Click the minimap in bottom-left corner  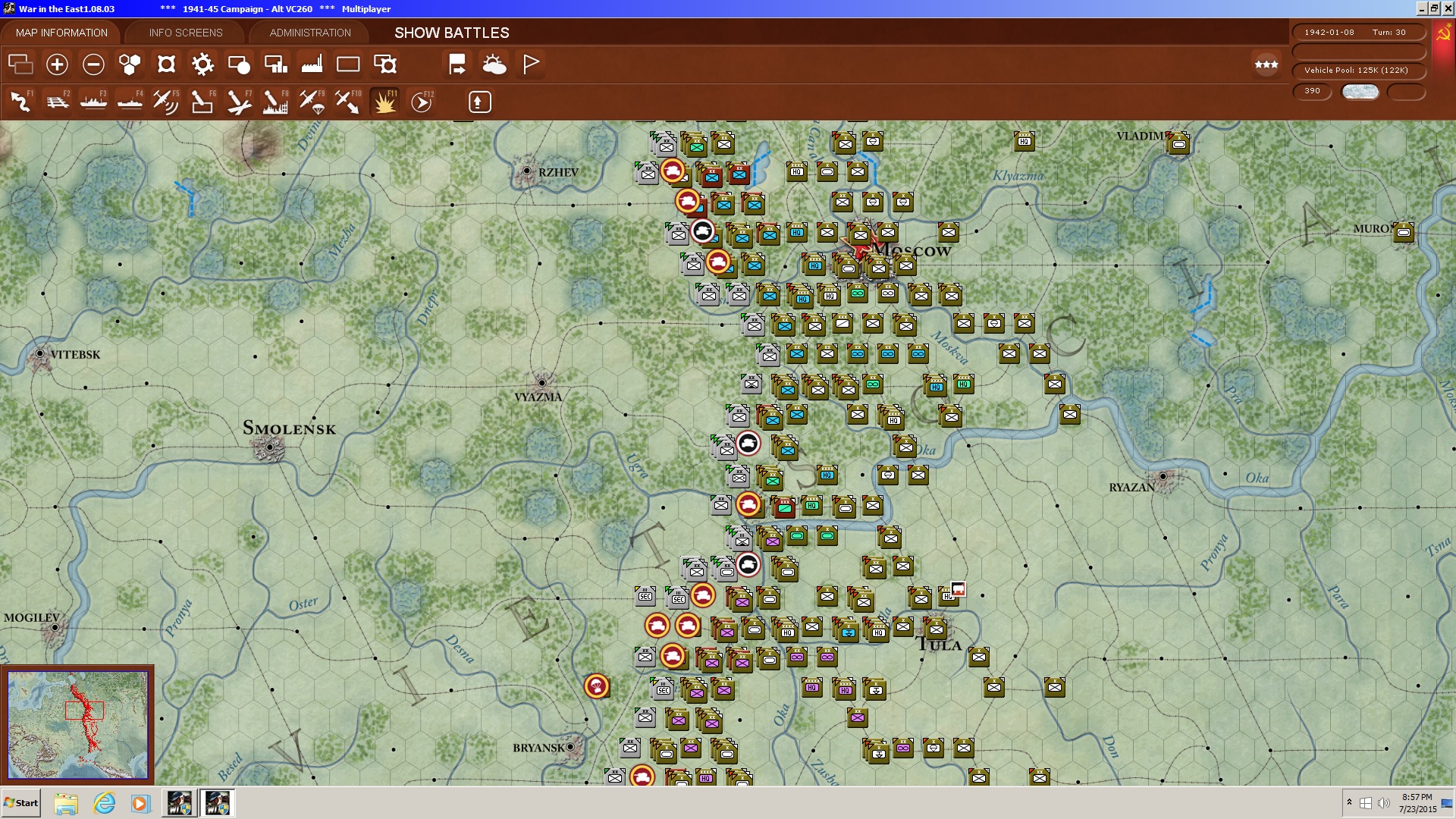(77, 724)
